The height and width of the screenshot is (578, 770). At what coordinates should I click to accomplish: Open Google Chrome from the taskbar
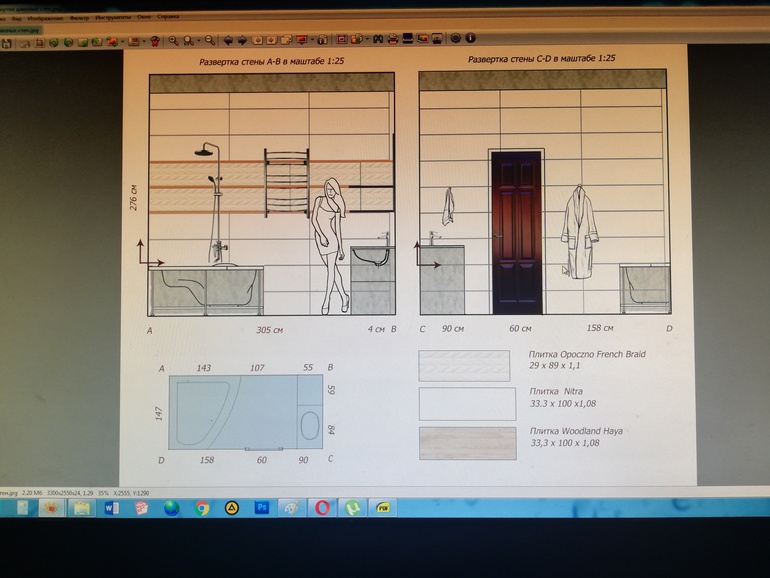(x=201, y=507)
